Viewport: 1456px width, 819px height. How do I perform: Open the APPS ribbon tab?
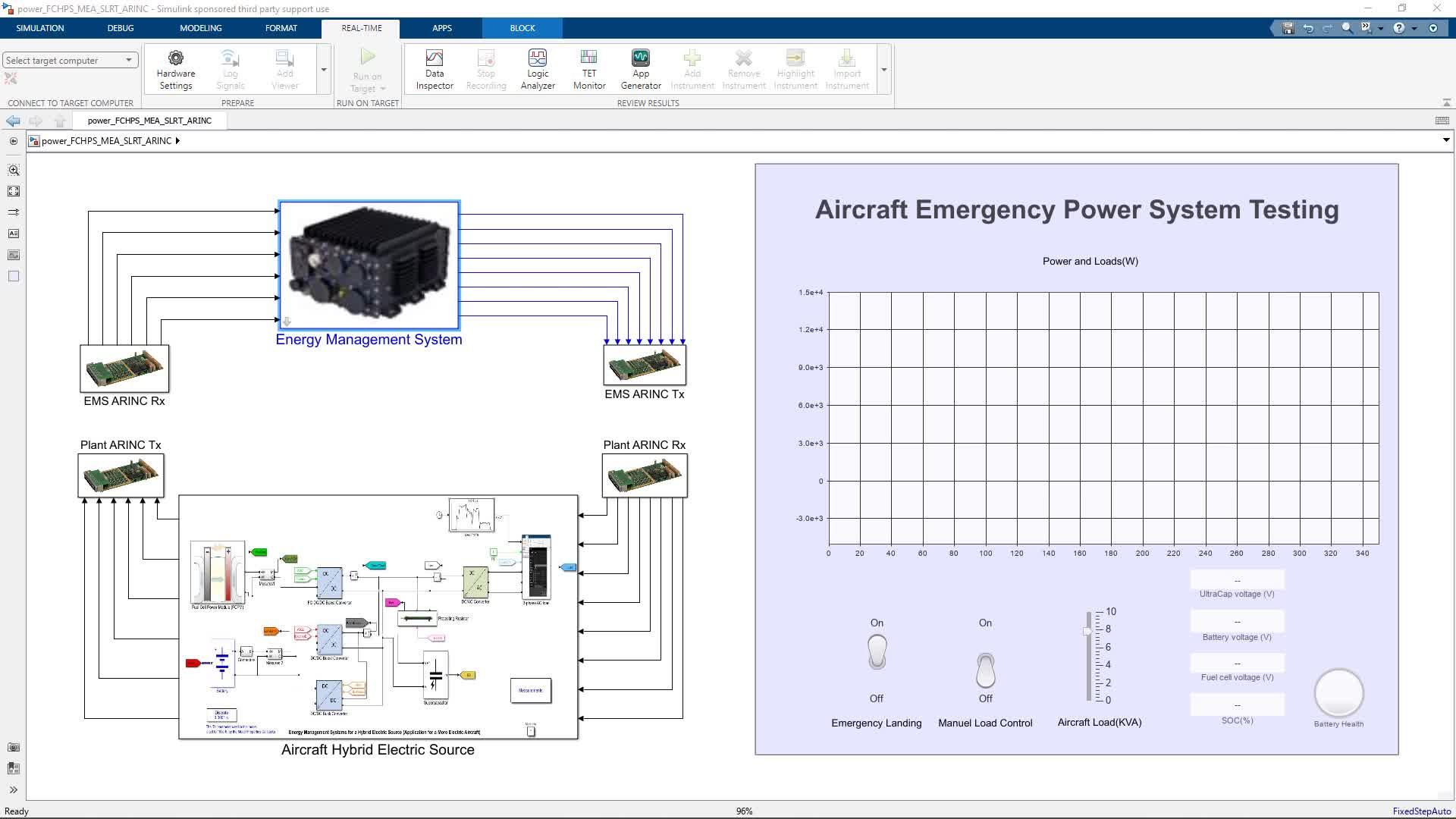pos(442,28)
